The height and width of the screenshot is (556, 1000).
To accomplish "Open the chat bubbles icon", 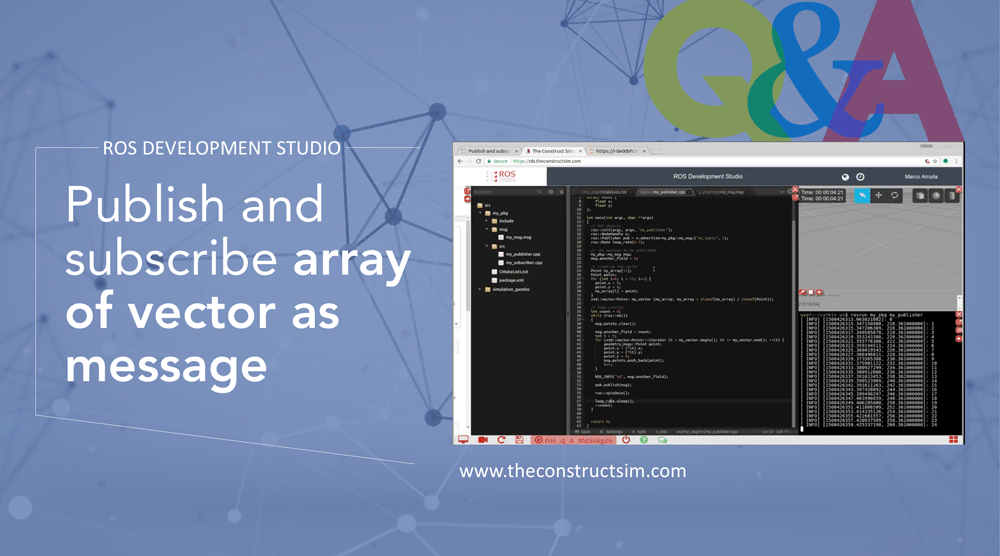I will tap(663, 440).
